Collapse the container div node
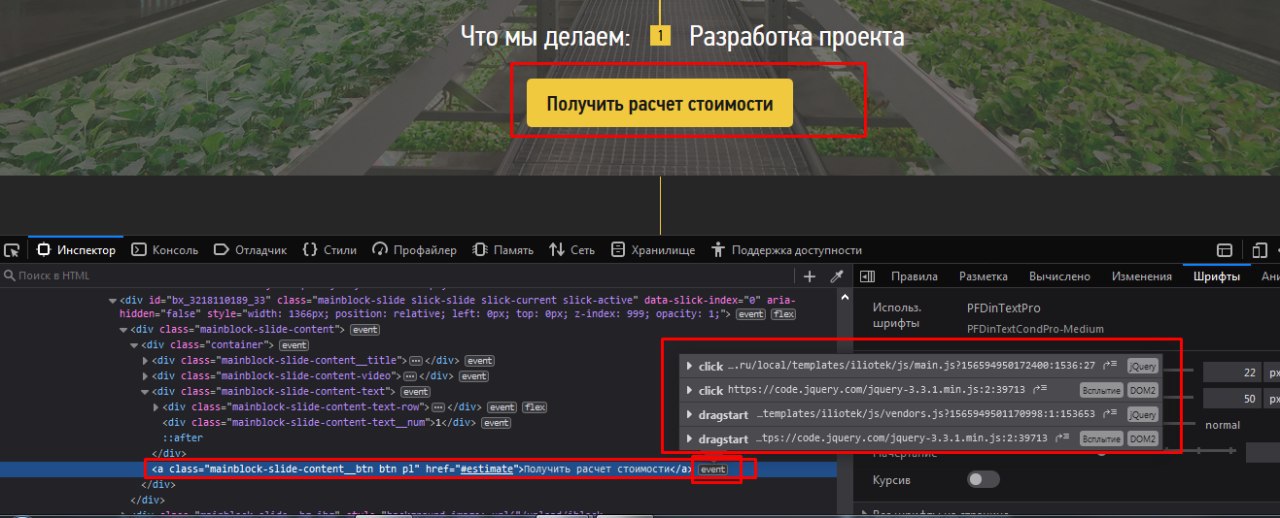The width and height of the screenshot is (1280, 518). [134, 345]
